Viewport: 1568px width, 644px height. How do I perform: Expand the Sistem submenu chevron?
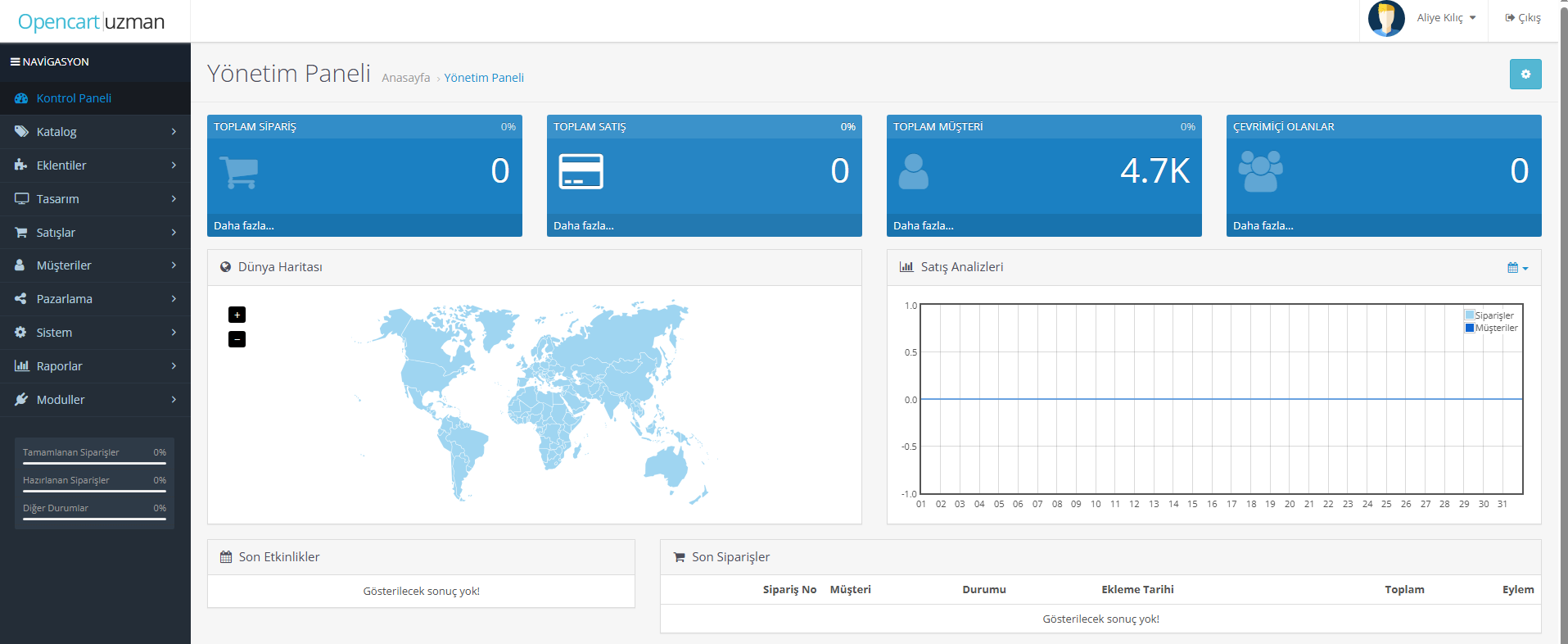(174, 333)
